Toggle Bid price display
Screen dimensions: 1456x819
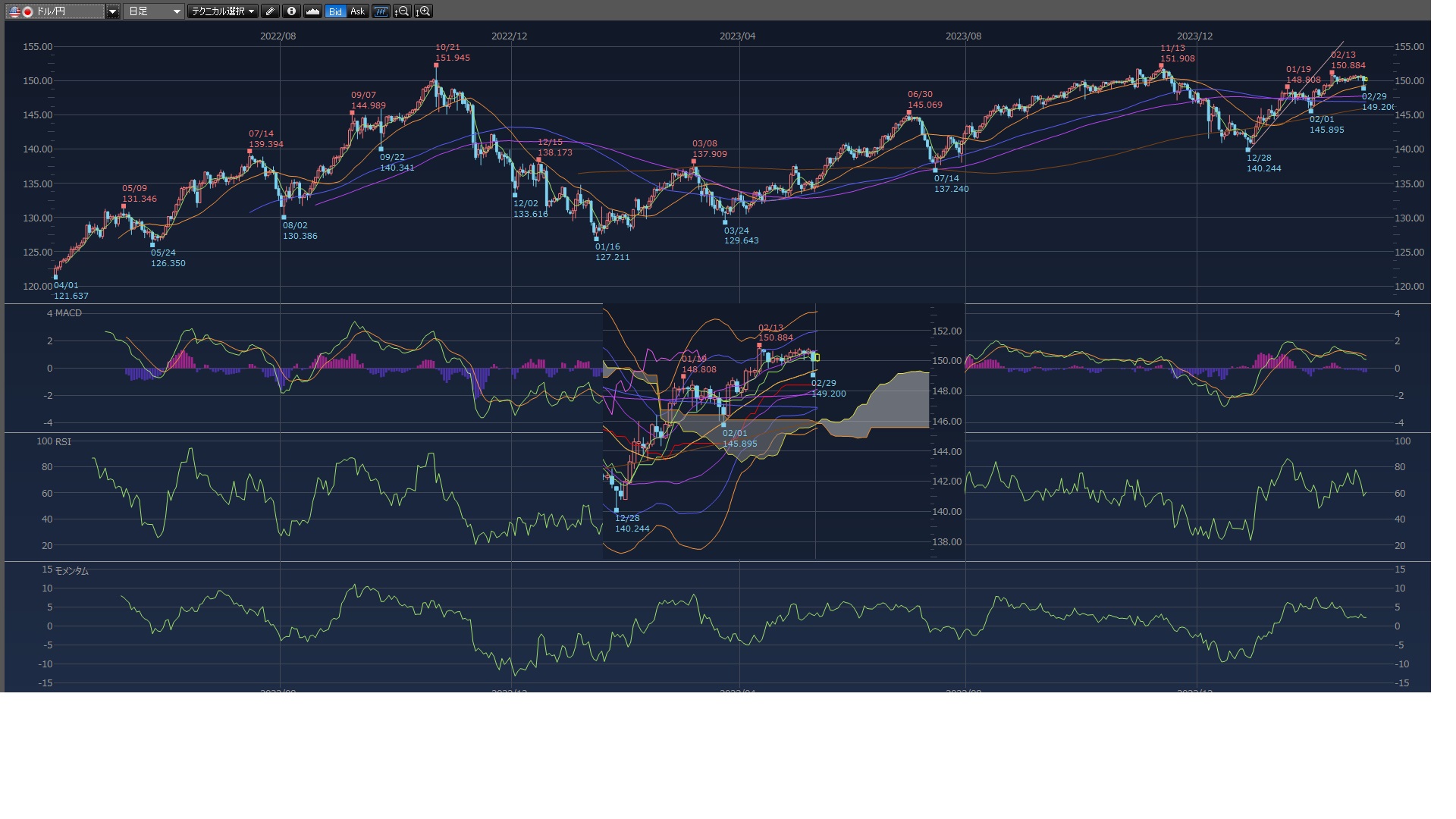coord(335,11)
